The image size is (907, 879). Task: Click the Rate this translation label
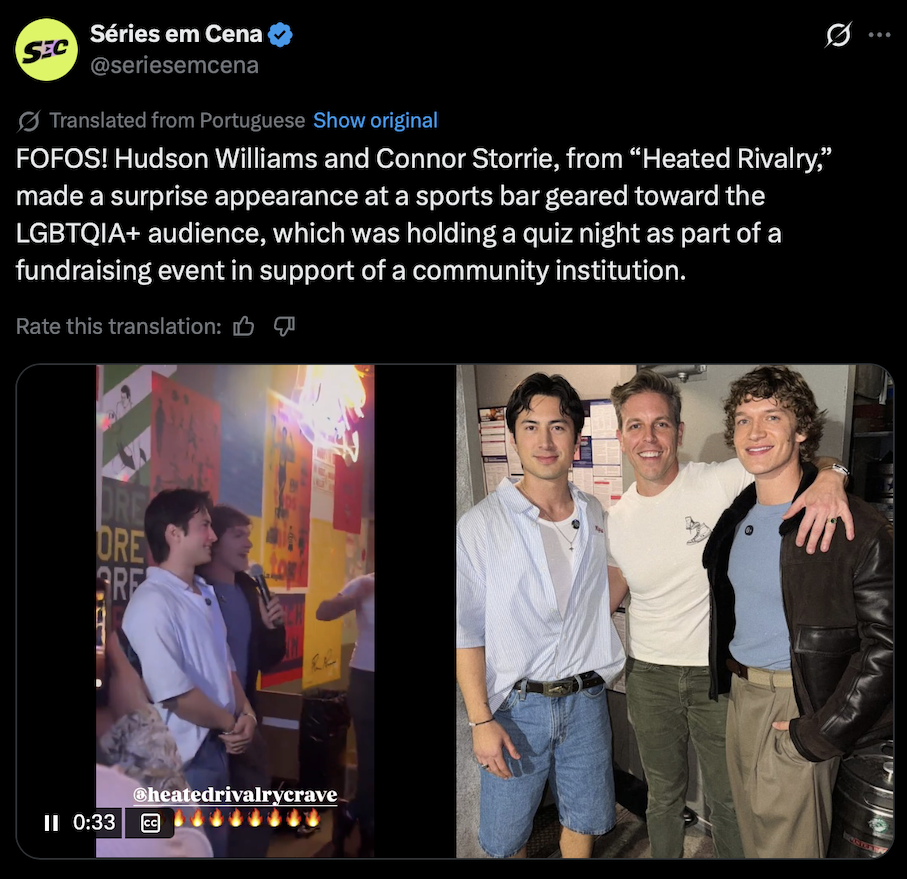point(119,327)
